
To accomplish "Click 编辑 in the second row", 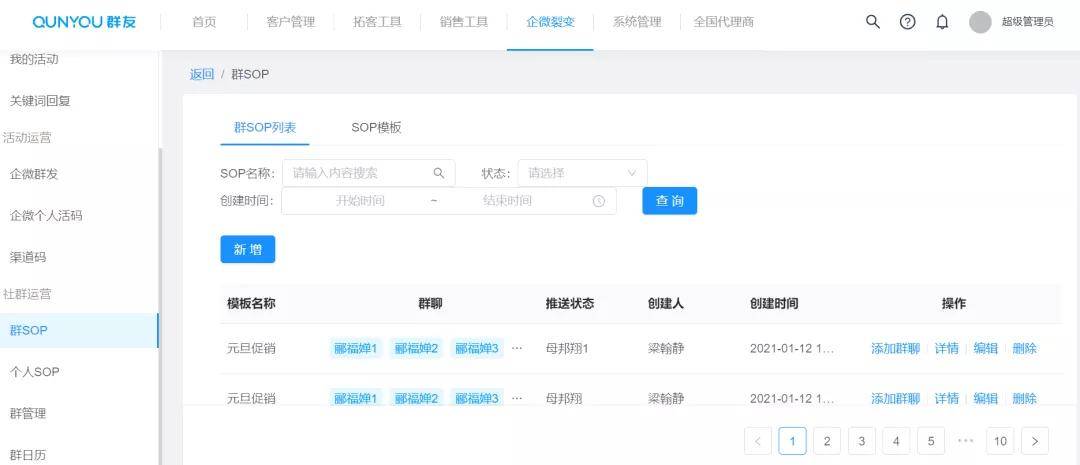I will (986, 397).
